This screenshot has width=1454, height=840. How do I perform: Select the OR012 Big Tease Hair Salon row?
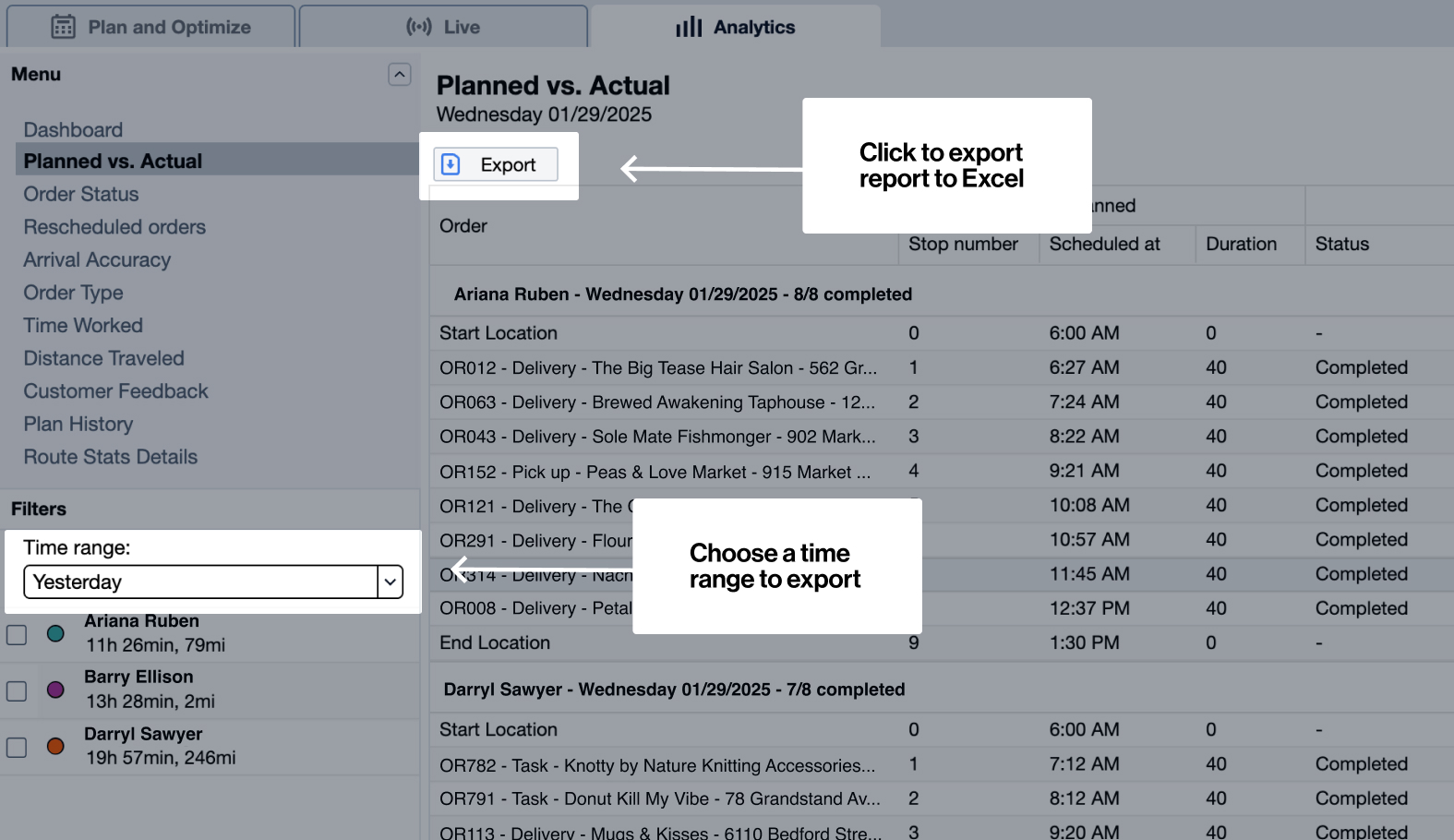(658, 367)
